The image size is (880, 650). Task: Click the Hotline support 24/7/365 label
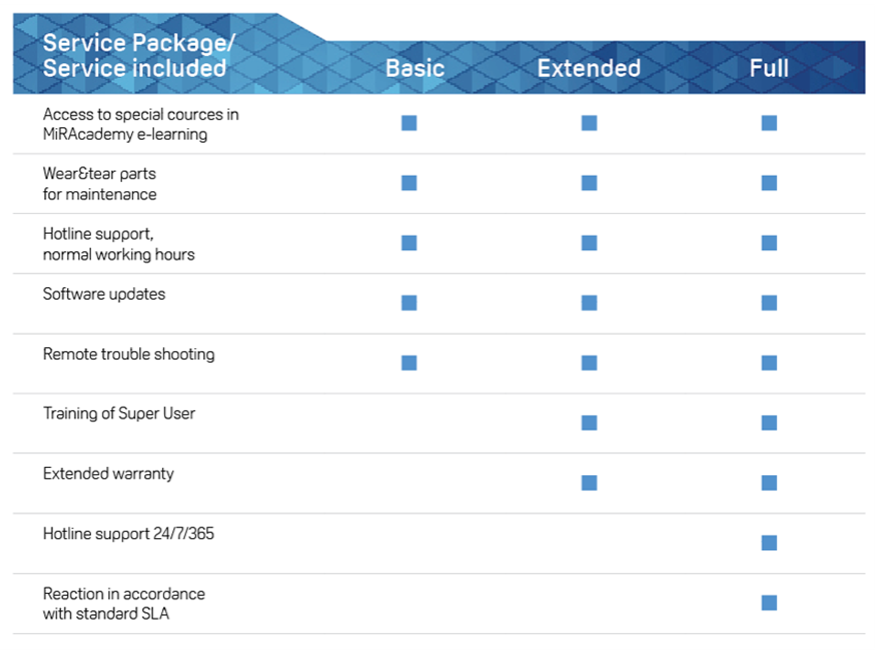point(129,534)
